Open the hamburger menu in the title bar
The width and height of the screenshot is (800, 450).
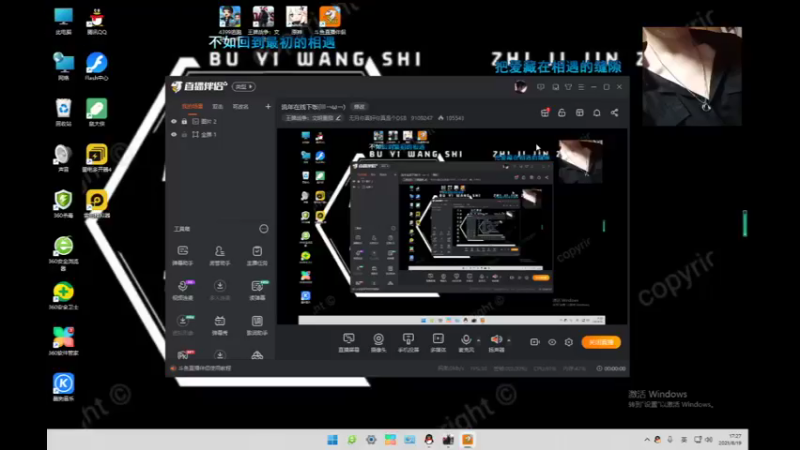pos(581,87)
